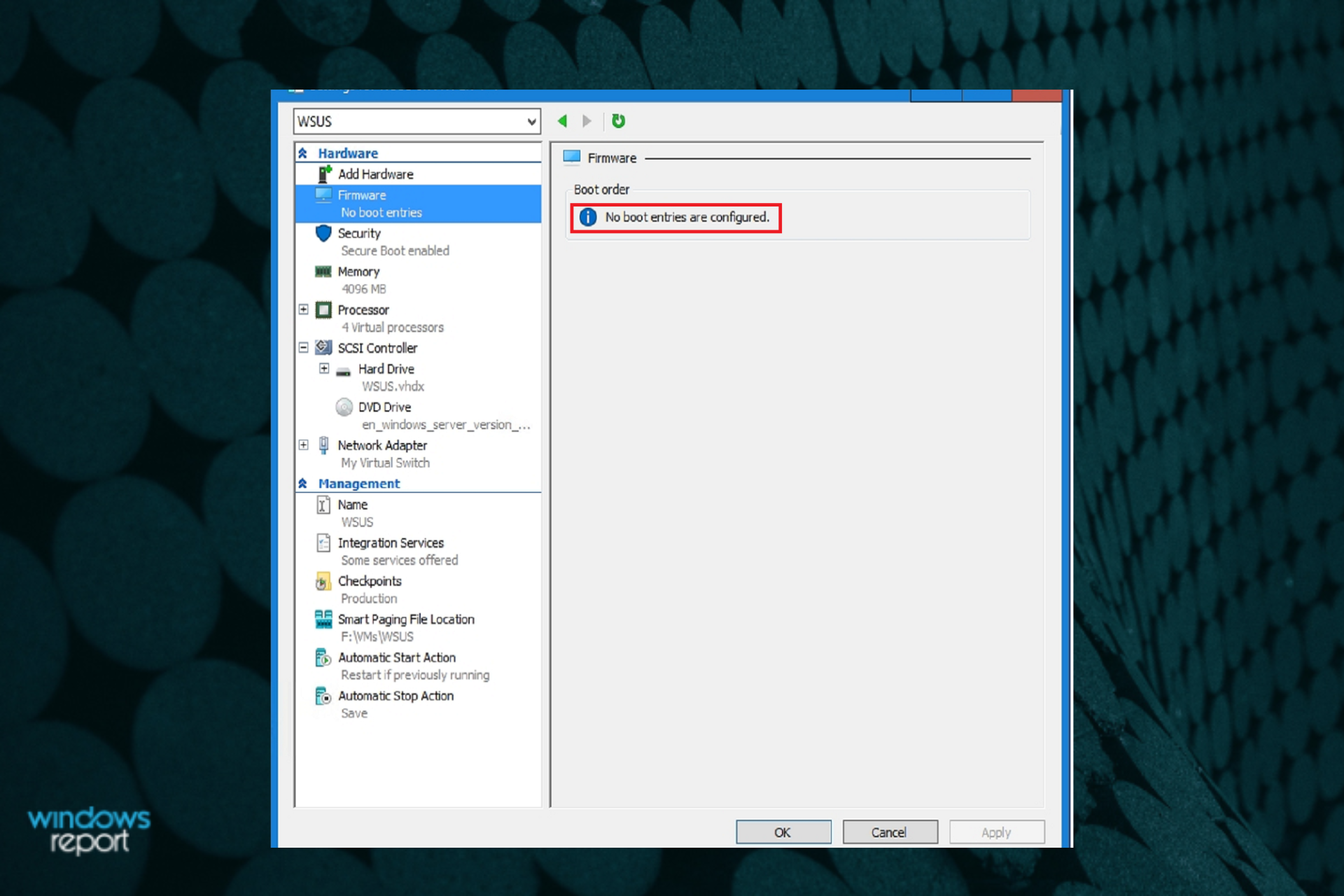Open the Automatic Stop Action item
Image resolution: width=1344 pixels, height=896 pixels.
tap(395, 696)
